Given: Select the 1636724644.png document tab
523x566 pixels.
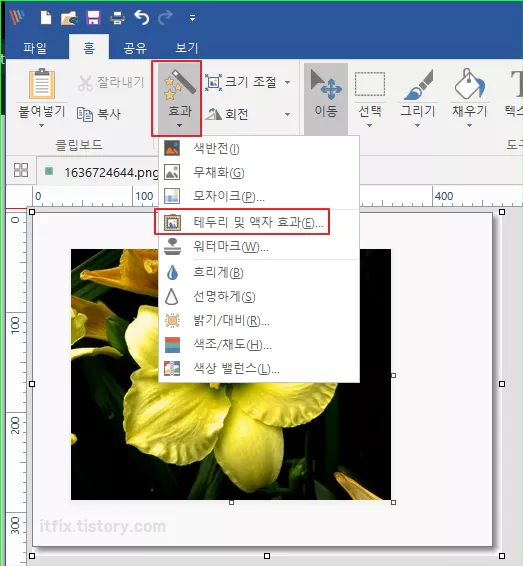Looking at the screenshot, I should click(x=98, y=171).
